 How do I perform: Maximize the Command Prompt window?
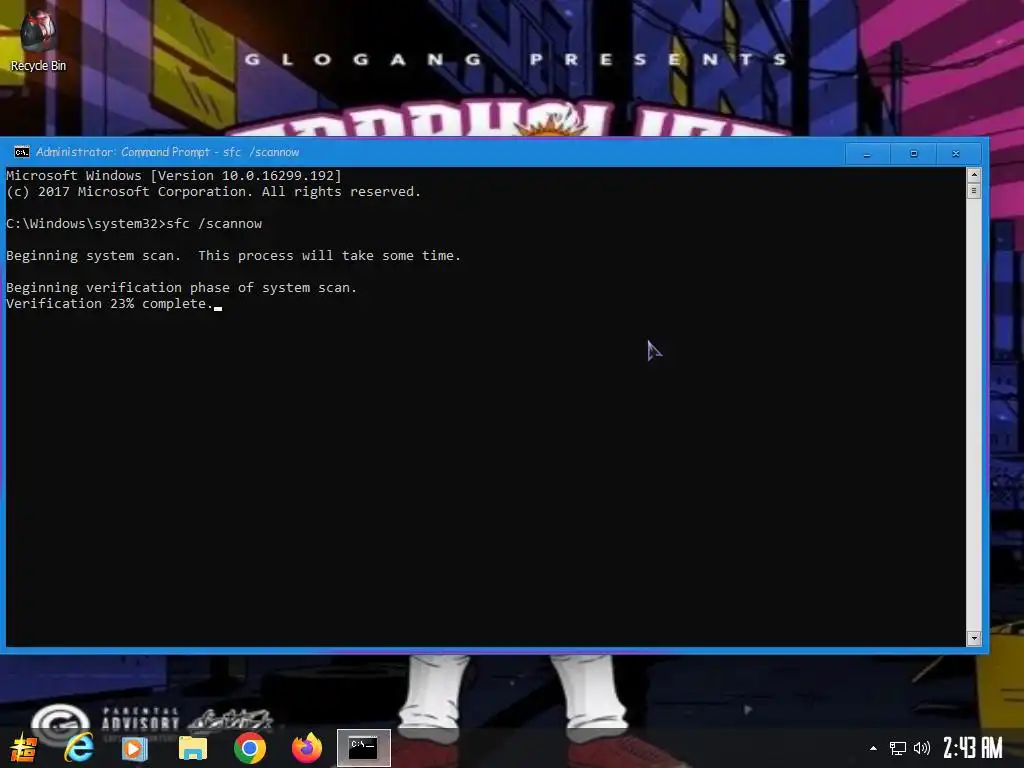pos(914,153)
